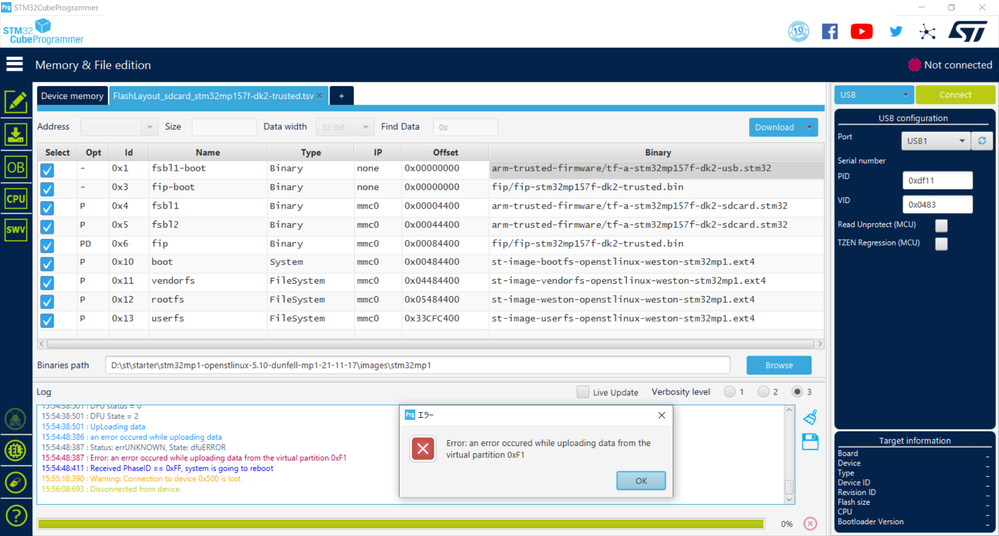Uncheck the vendorfs partition checkbox
This screenshot has width=999, height=536.
[x=47, y=282]
